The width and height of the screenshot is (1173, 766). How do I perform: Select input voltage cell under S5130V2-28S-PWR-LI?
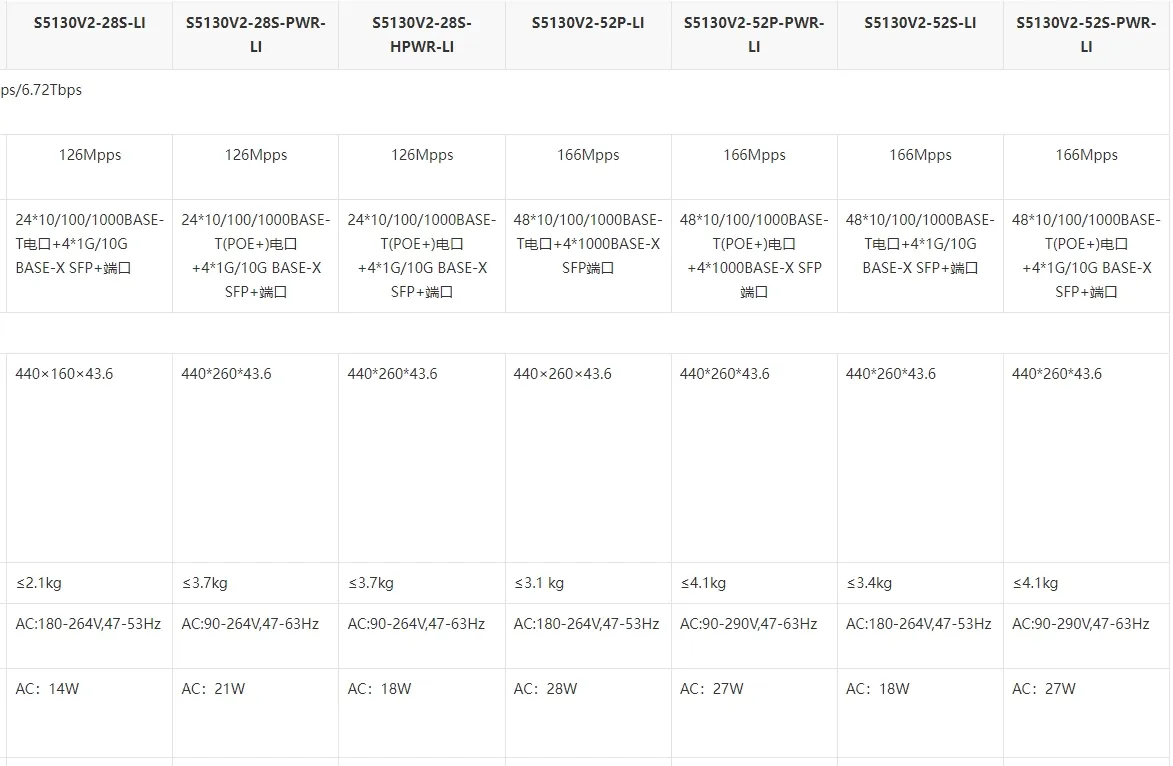point(250,624)
